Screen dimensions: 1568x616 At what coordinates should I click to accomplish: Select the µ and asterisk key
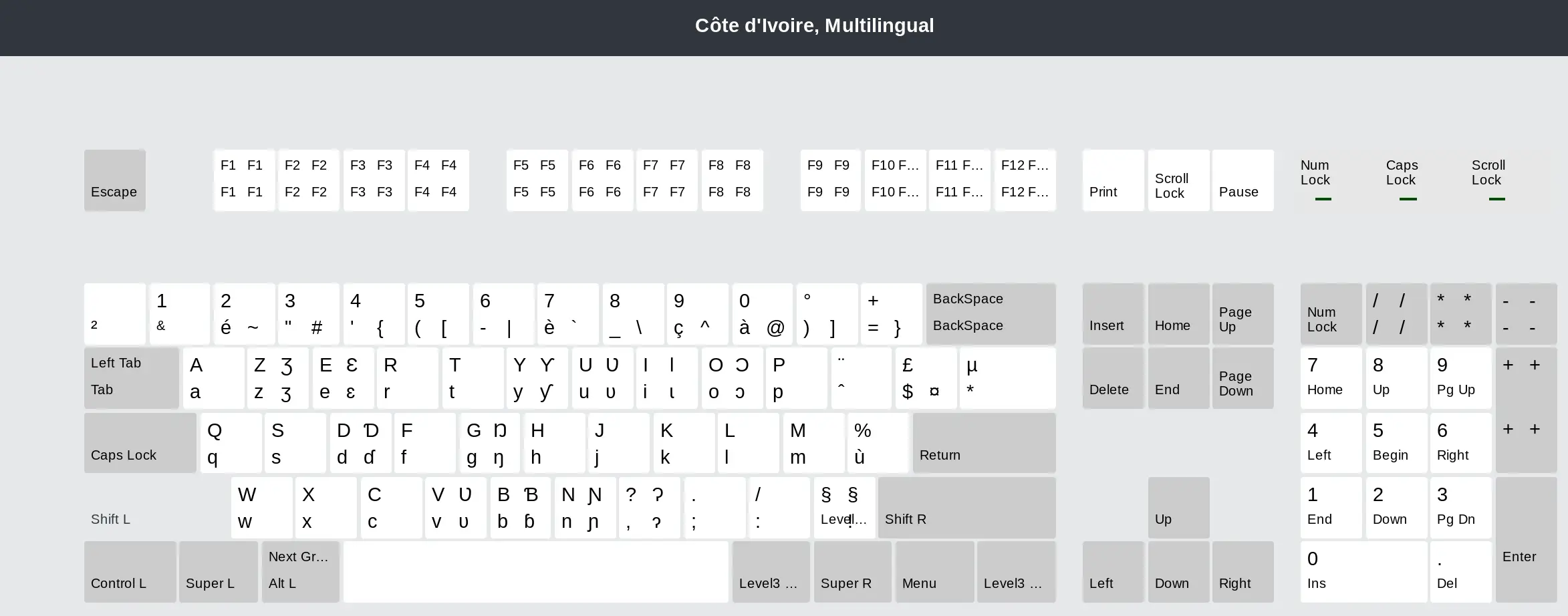click(x=1008, y=378)
